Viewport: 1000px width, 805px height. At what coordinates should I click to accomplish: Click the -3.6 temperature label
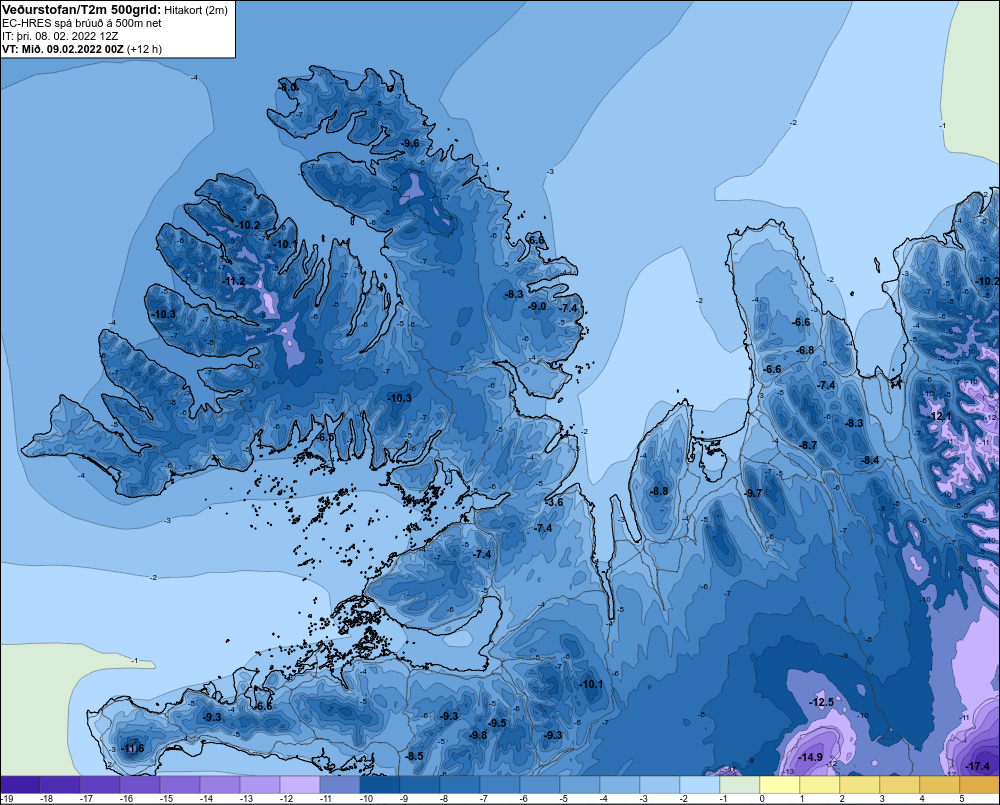pos(555,502)
